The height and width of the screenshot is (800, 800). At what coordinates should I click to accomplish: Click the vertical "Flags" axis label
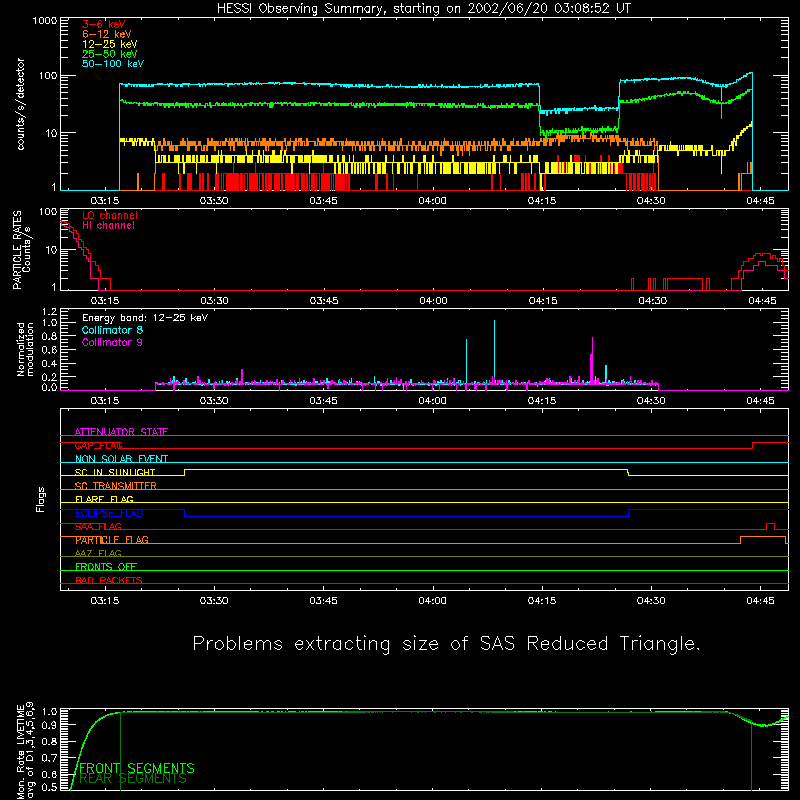(40, 499)
